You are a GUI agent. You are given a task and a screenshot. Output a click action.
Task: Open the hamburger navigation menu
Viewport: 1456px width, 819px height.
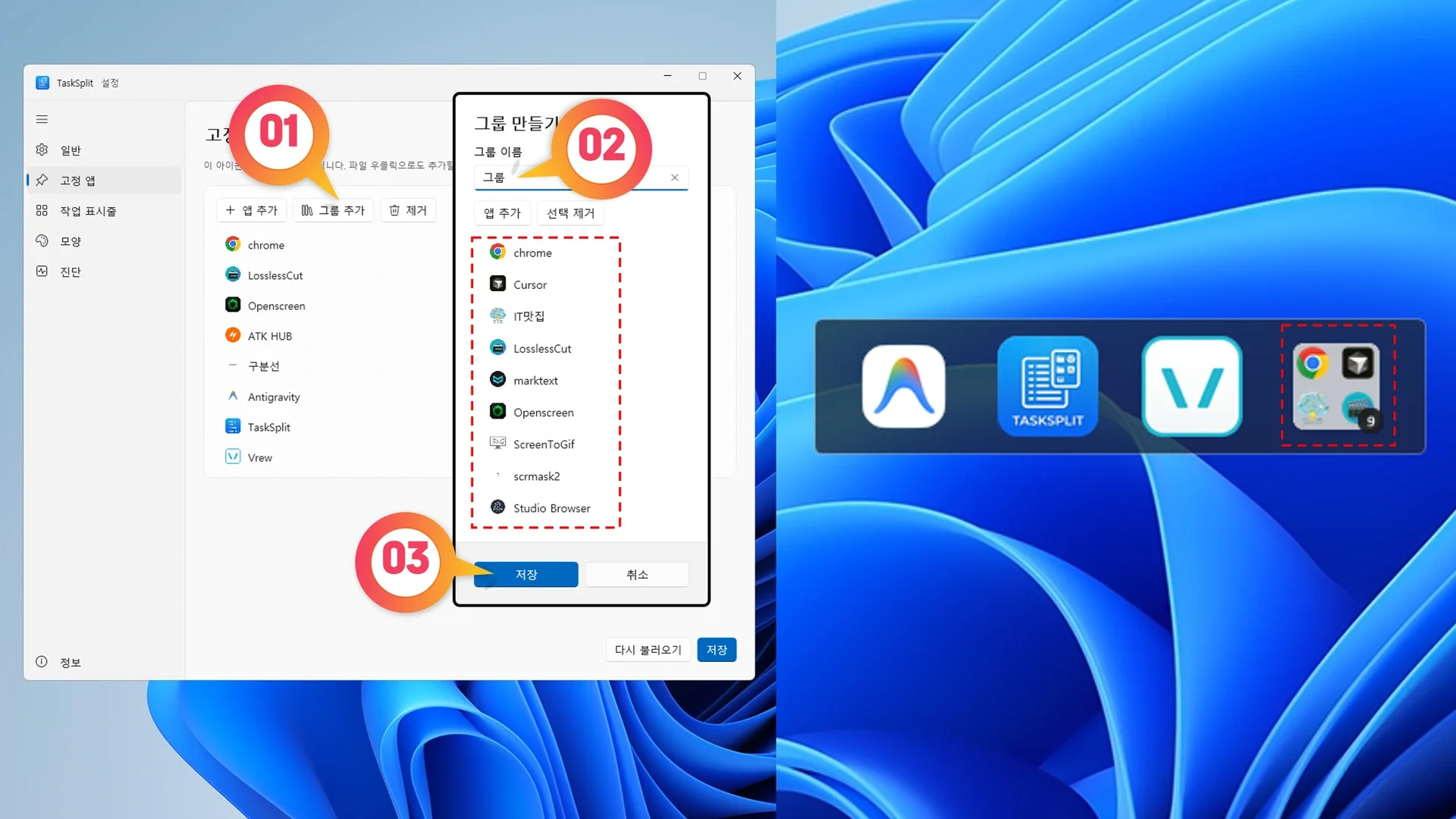click(x=42, y=119)
